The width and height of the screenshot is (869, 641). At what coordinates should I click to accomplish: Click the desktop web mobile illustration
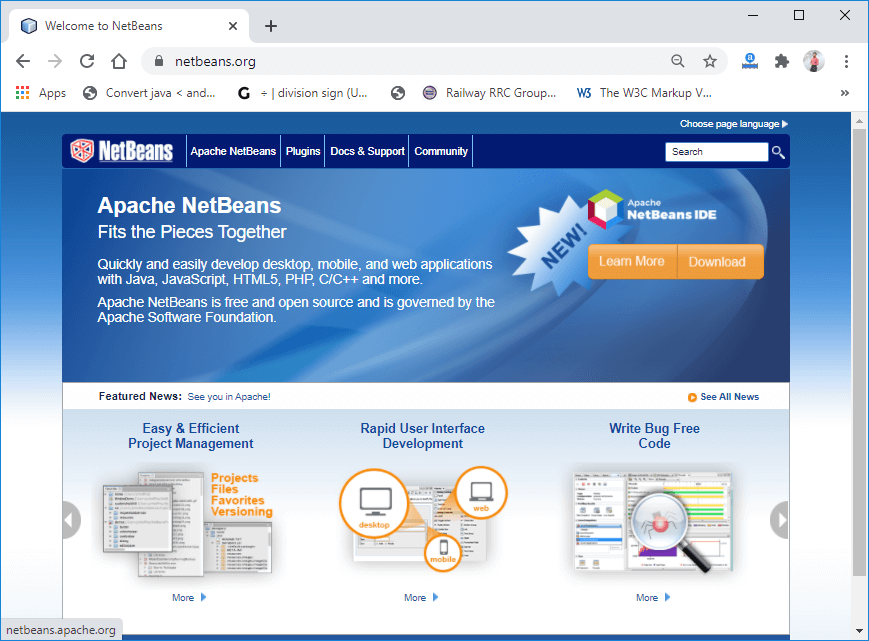pos(423,519)
